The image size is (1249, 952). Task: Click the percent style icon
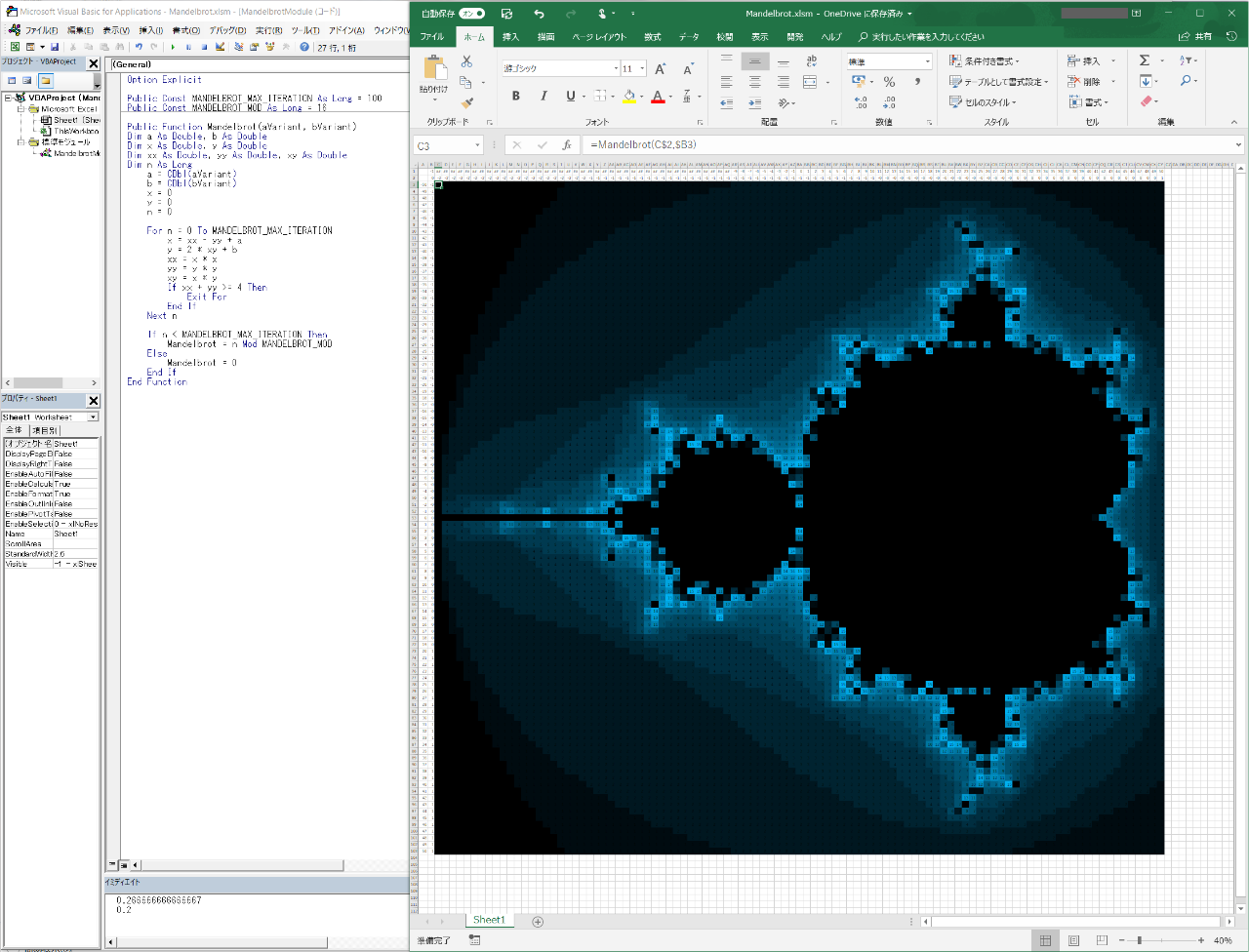coord(889,82)
